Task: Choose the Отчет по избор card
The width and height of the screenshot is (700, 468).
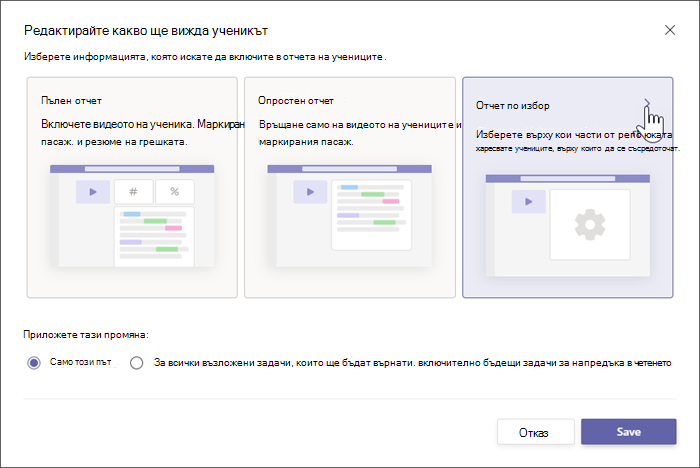Action: coord(567,187)
